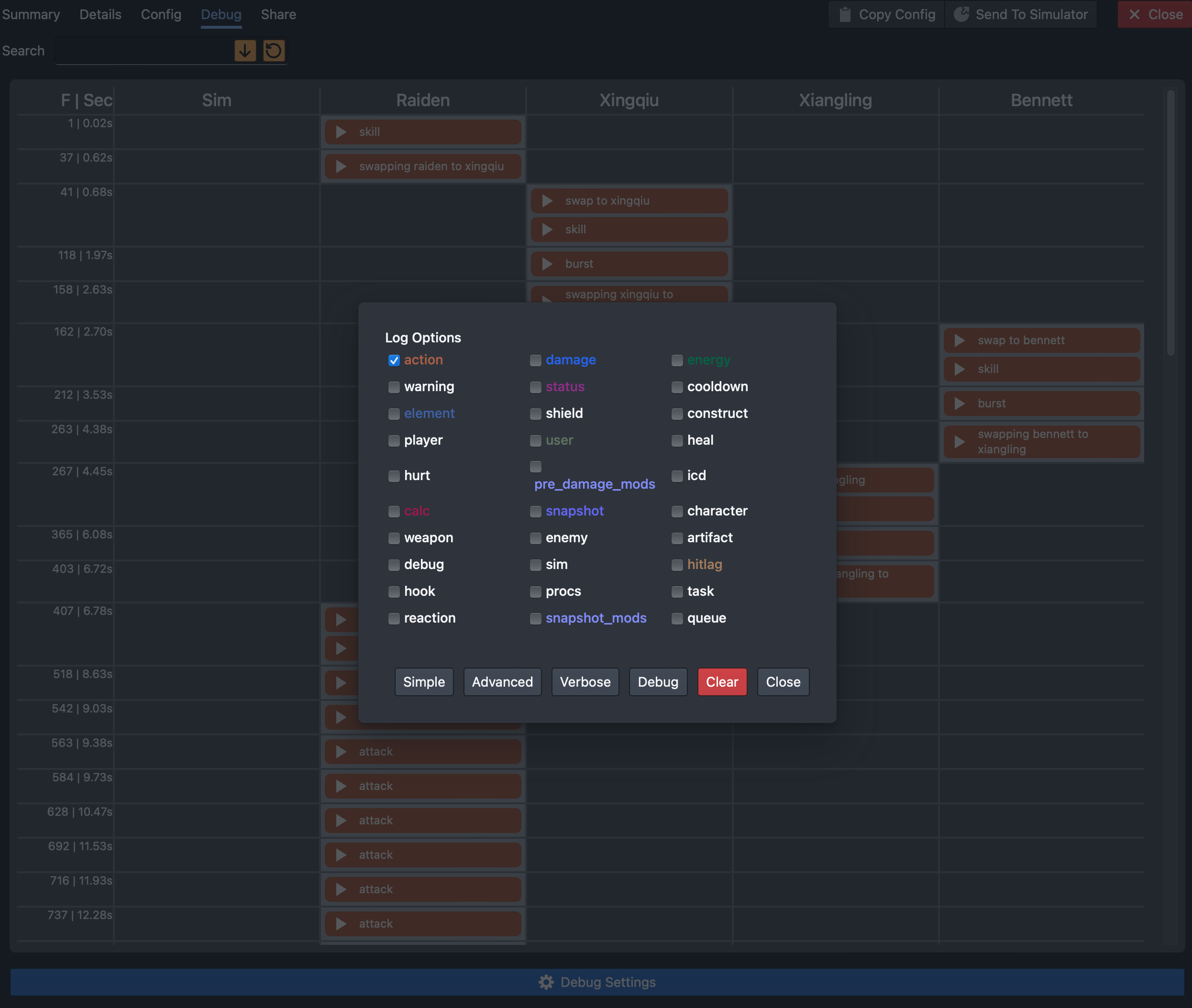The image size is (1192, 1008).
Task: Expand the 'swap to bennett' log entry
Action: tap(960, 340)
